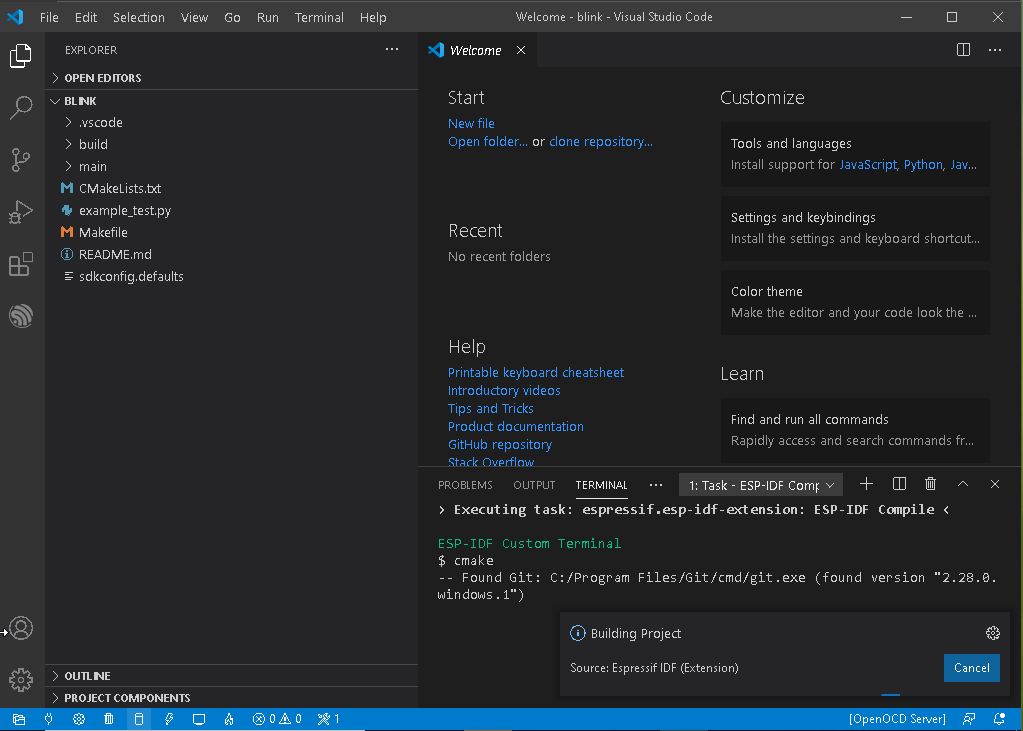Open the Espressif ESP-IDF explorer icon
This screenshot has height=731, width=1023.
point(21,317)
